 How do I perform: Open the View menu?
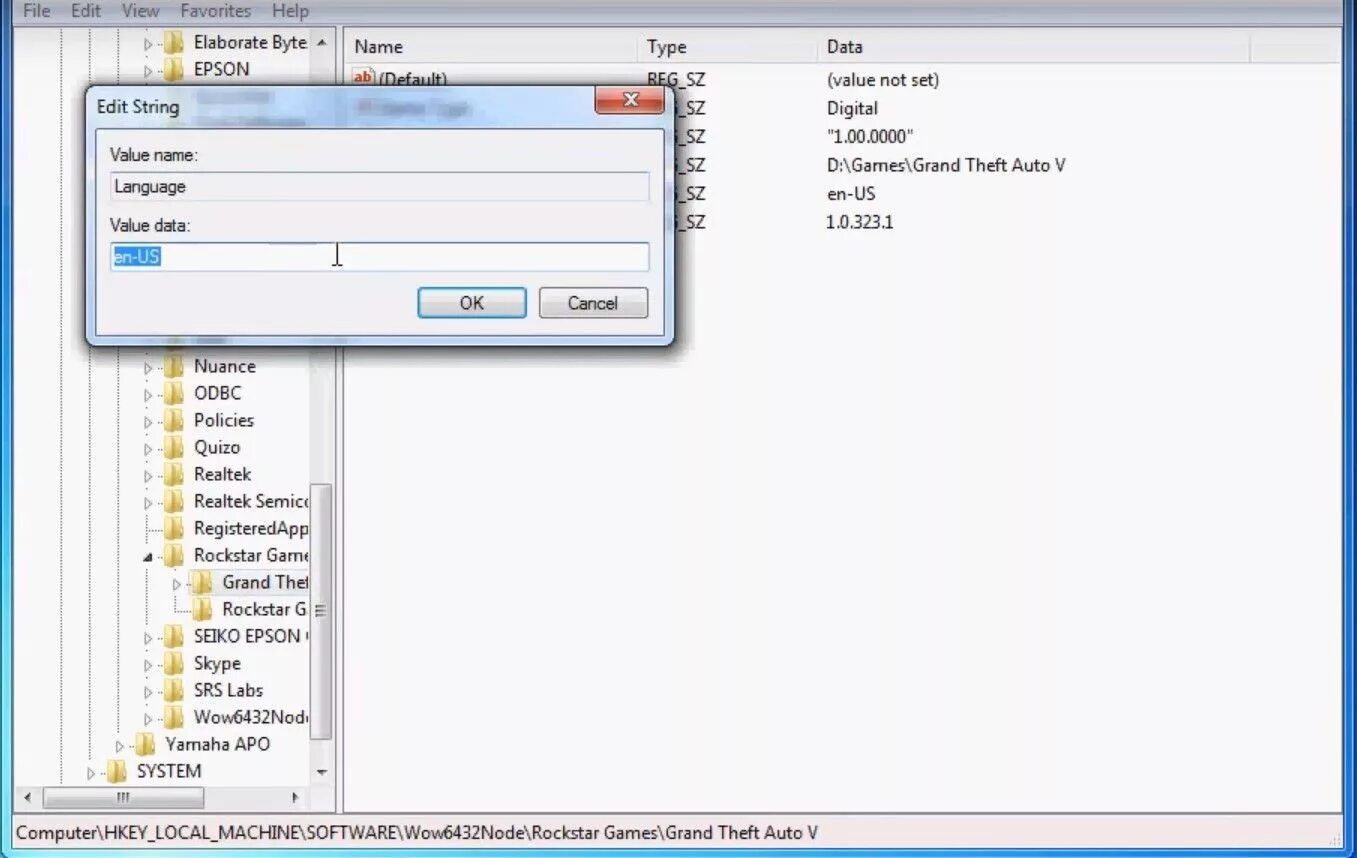pyautogui.click(x=140, y=11)
